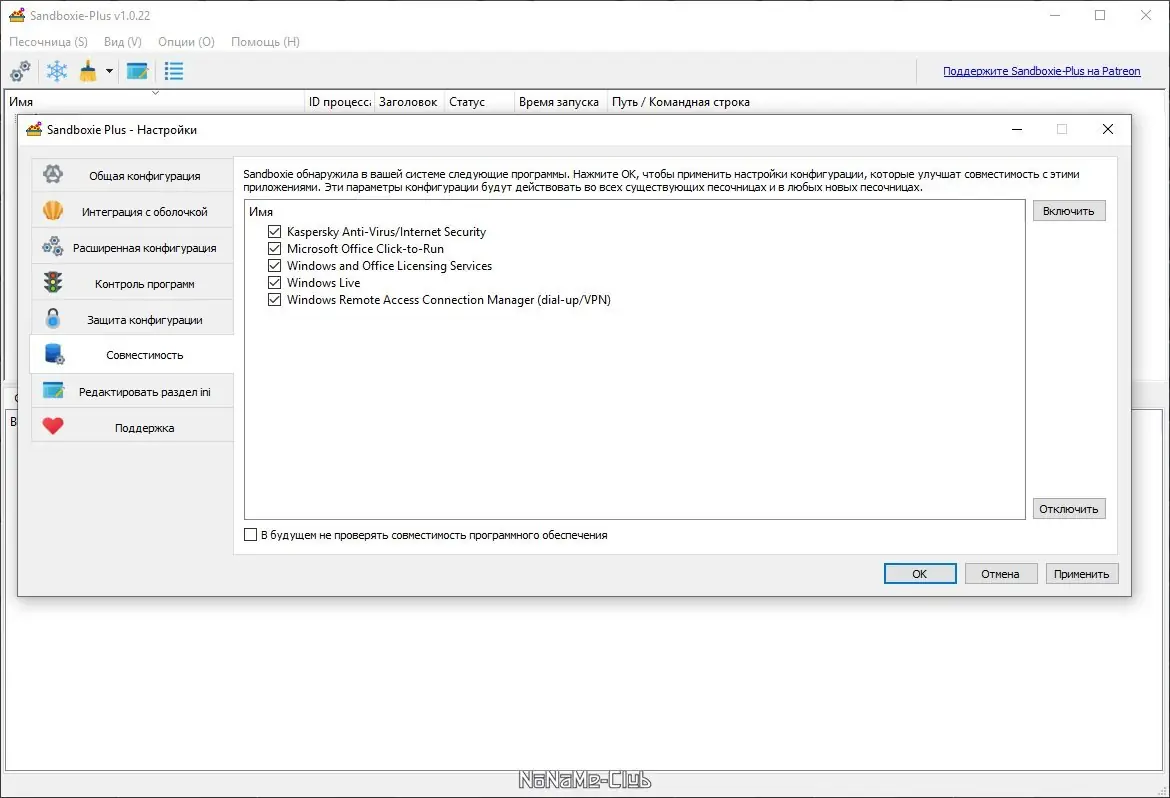Click the Sandboxie-Plus icon in main title bar
The image size is (1170, 798).
(16, 15)
